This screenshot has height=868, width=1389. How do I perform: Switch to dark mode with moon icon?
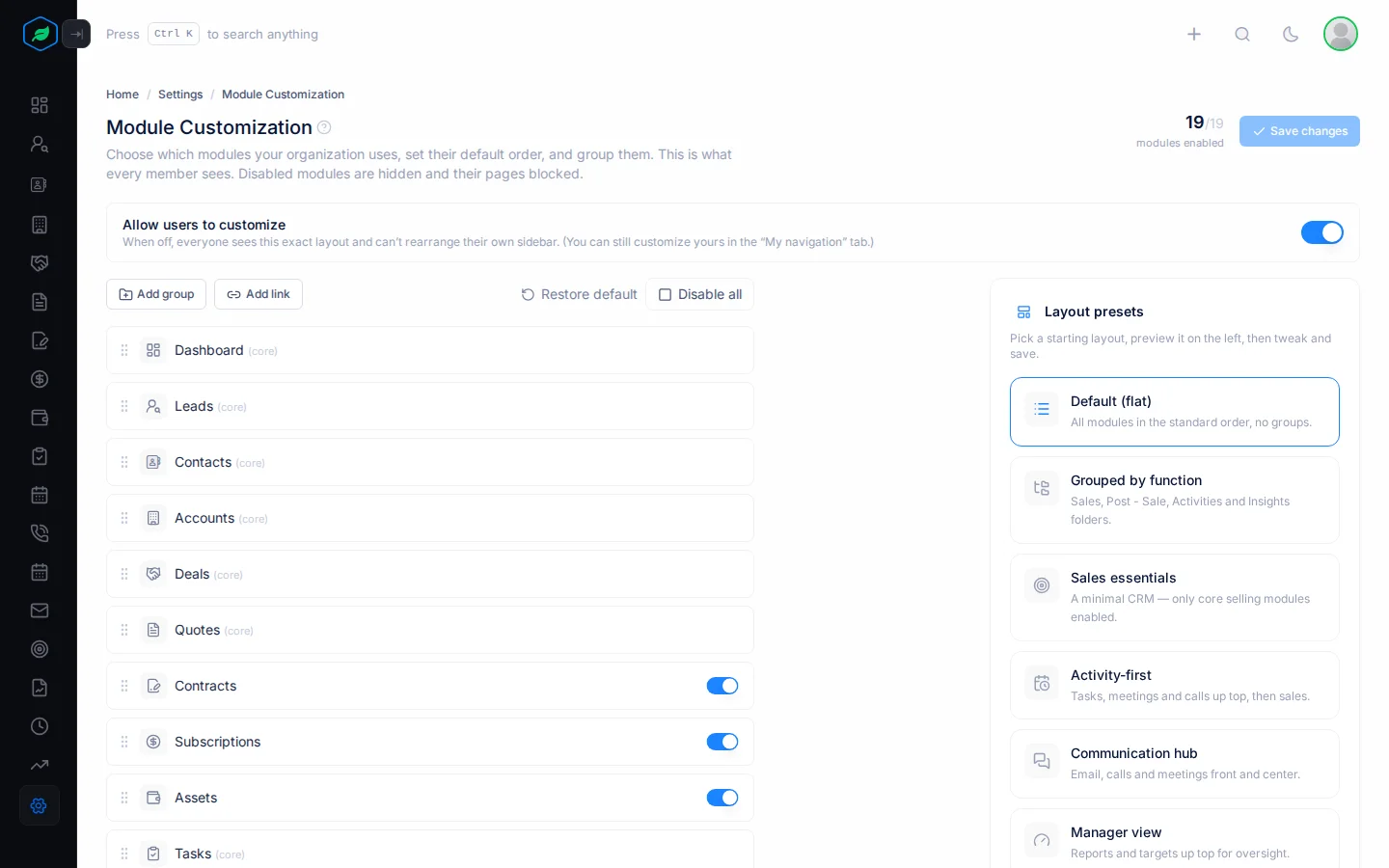[1291, 34]
